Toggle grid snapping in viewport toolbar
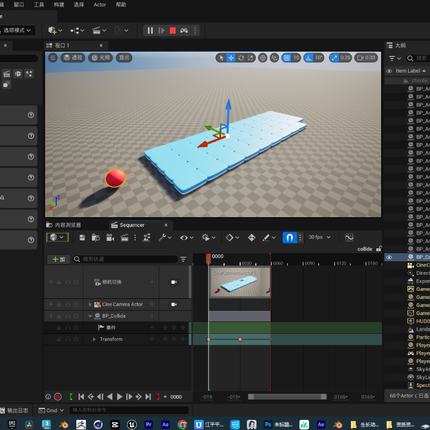Viewport: 430px width, 430px height. [x=287, y=58]
